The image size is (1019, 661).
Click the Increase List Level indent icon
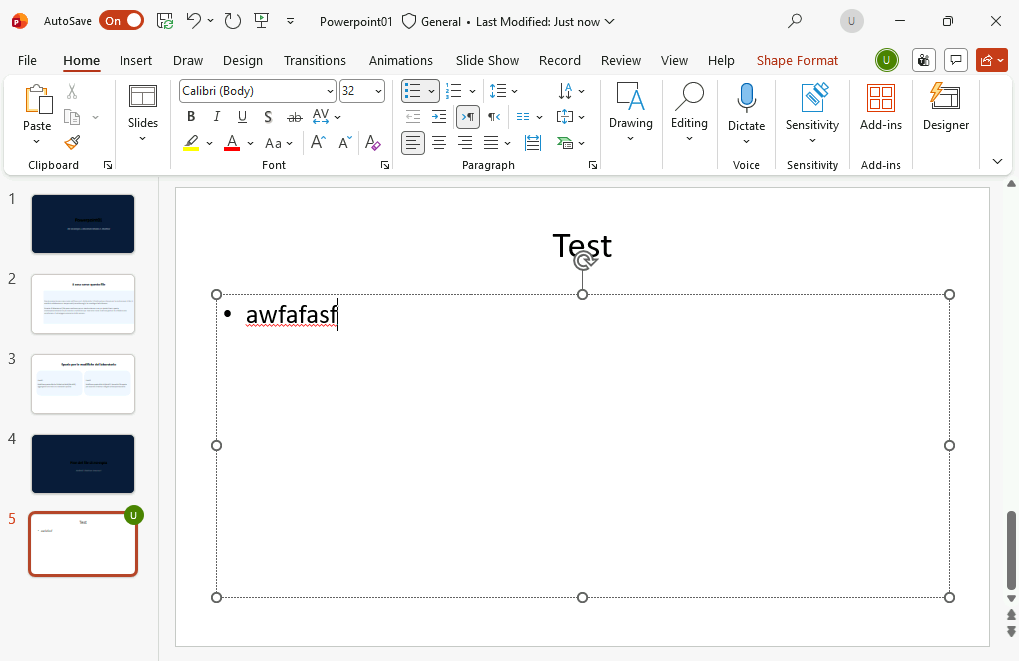(439, 117)
